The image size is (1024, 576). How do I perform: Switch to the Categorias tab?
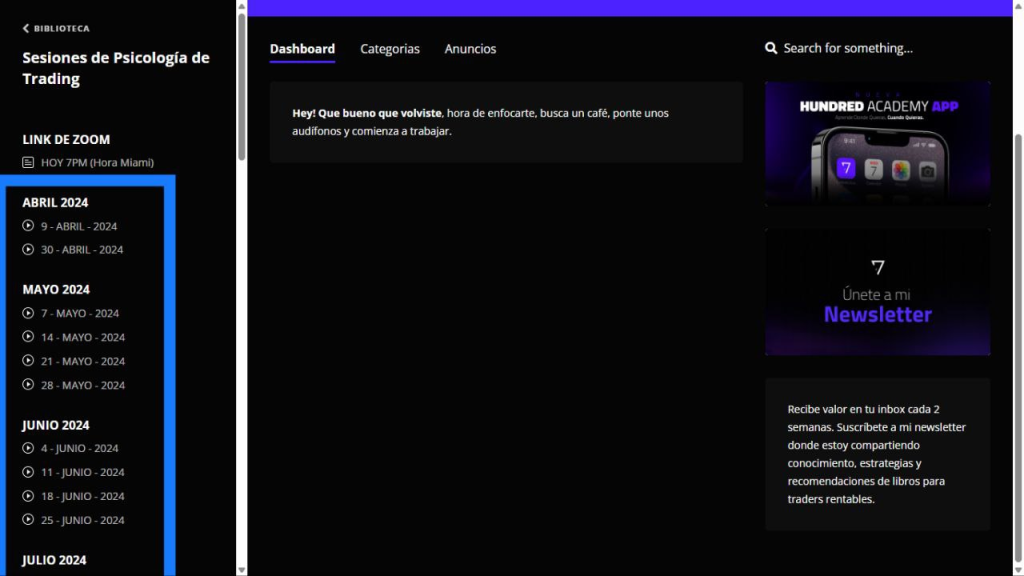click(390, 49)
